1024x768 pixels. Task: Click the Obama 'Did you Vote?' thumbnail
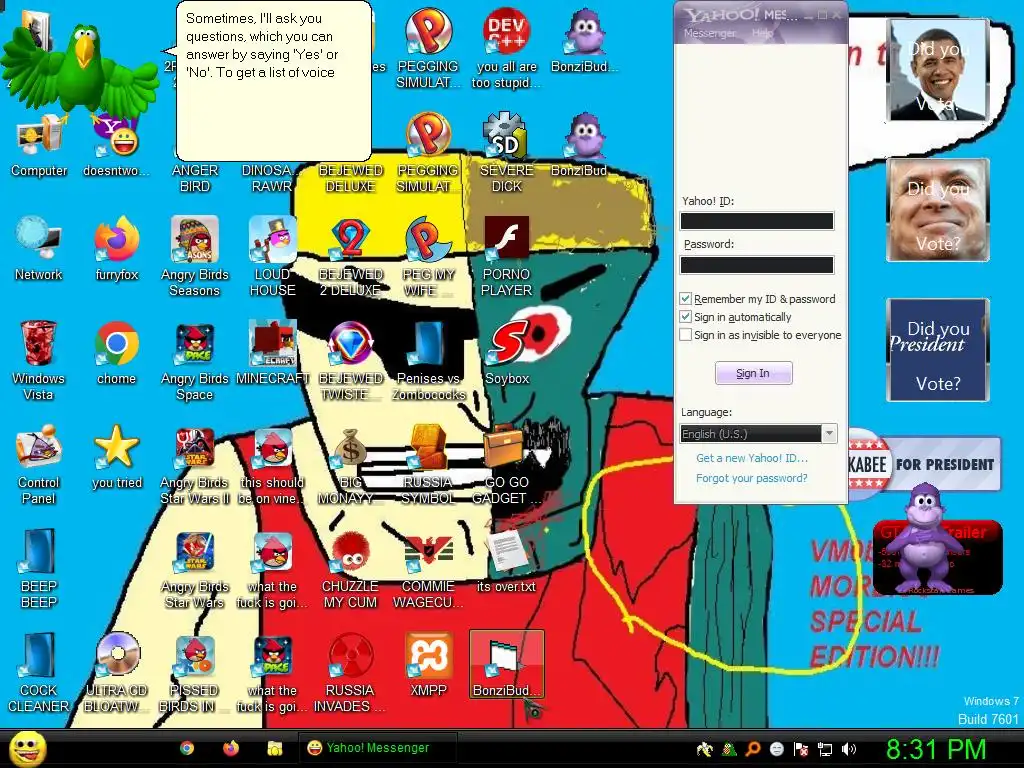[x=938, y=69]
